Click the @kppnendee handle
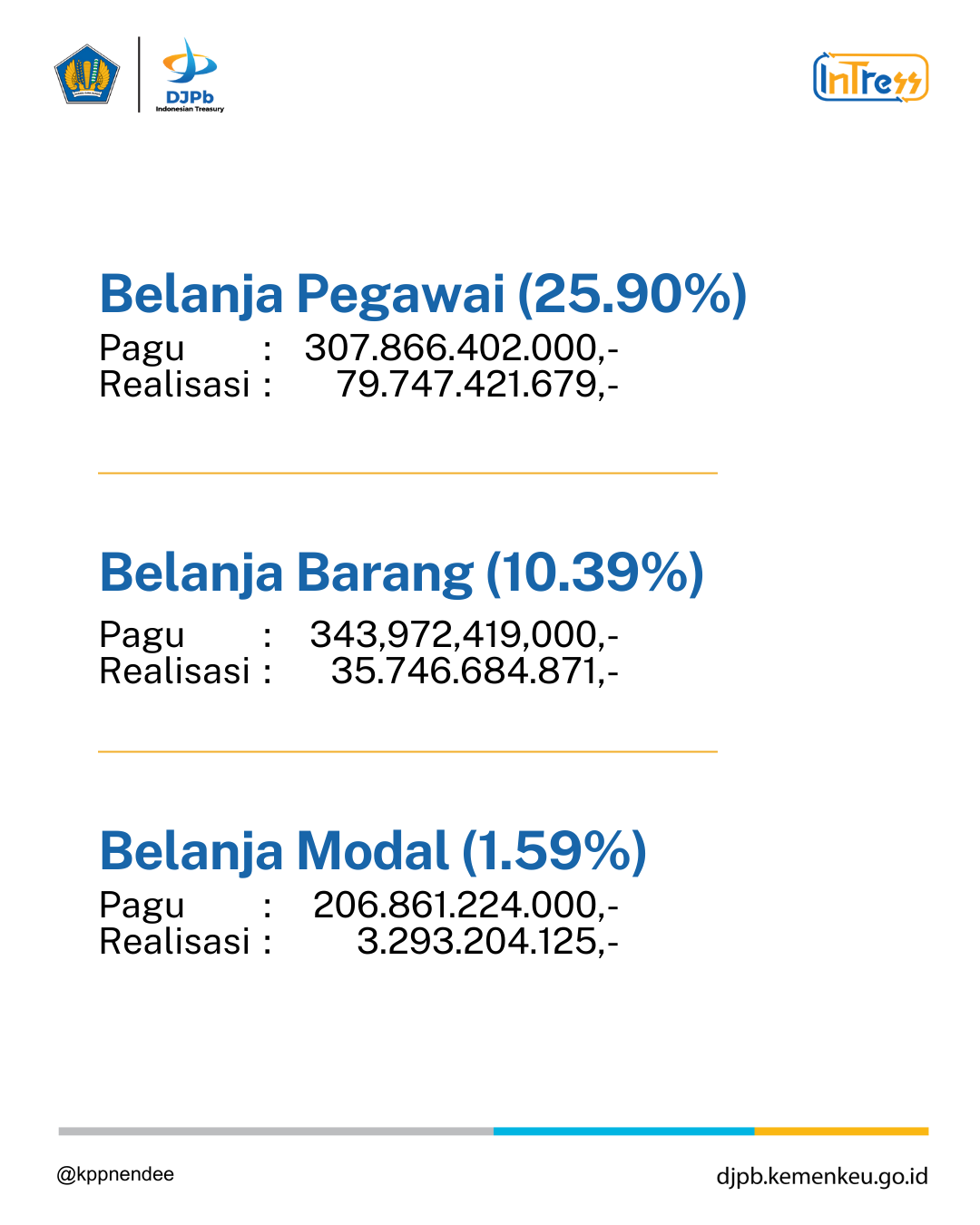 tap(115, 1174)
